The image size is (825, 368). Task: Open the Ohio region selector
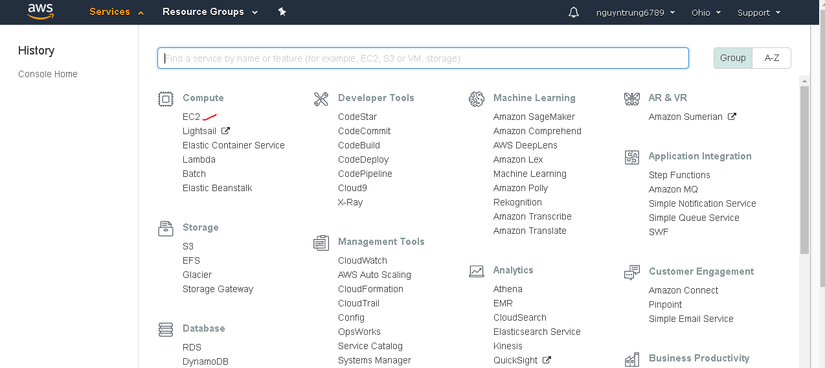click(706, 13)
